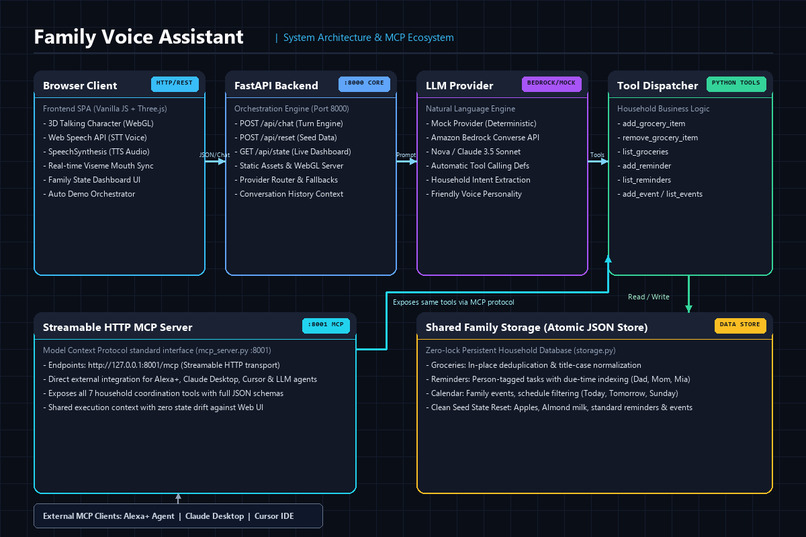This screenshot has height=537, width=806.
Task: Click the Model Context Protocol standard interface subtitle
Action: point(157,350)
